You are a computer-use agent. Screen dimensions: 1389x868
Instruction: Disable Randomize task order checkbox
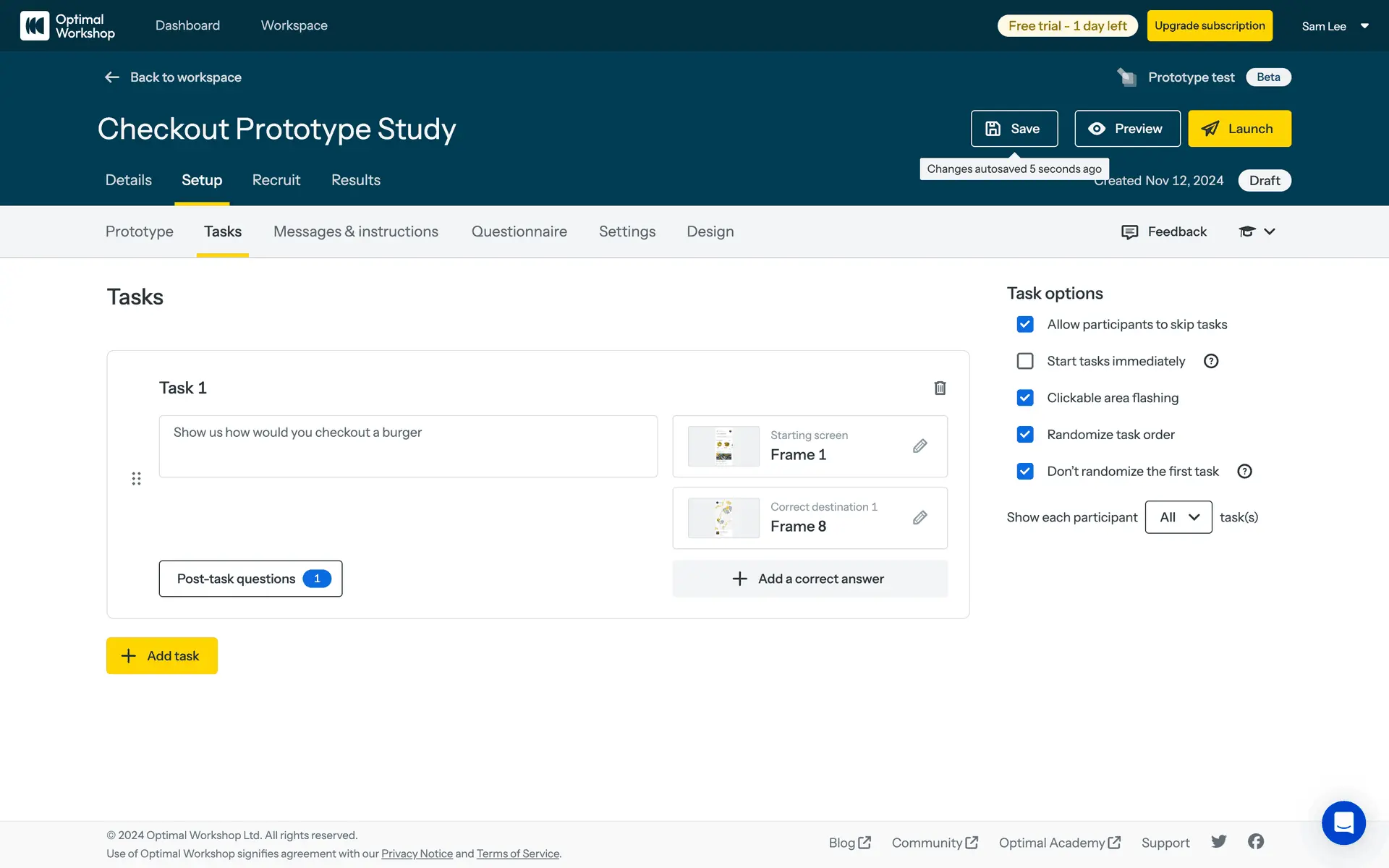[x=1025, y=435]
